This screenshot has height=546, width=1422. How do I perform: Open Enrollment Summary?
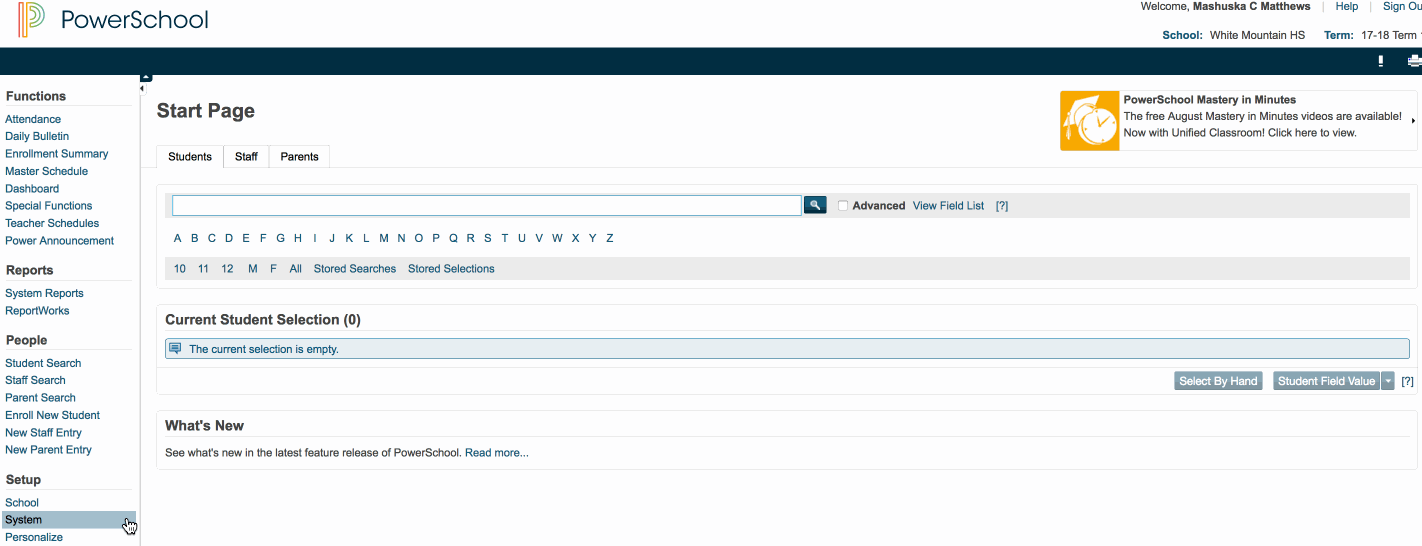[x=57, y=154]
